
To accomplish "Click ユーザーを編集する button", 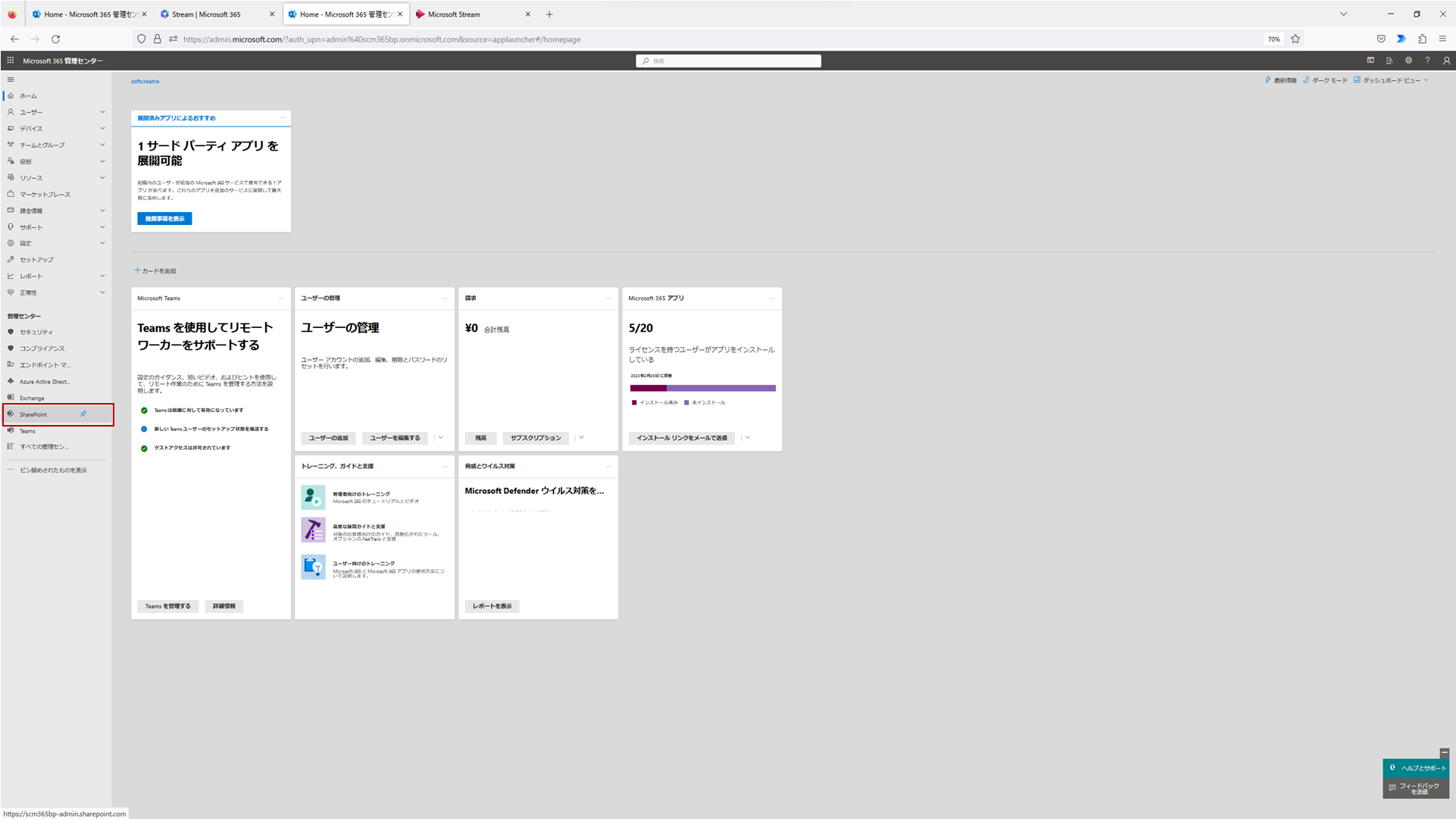I will (395, 438).
